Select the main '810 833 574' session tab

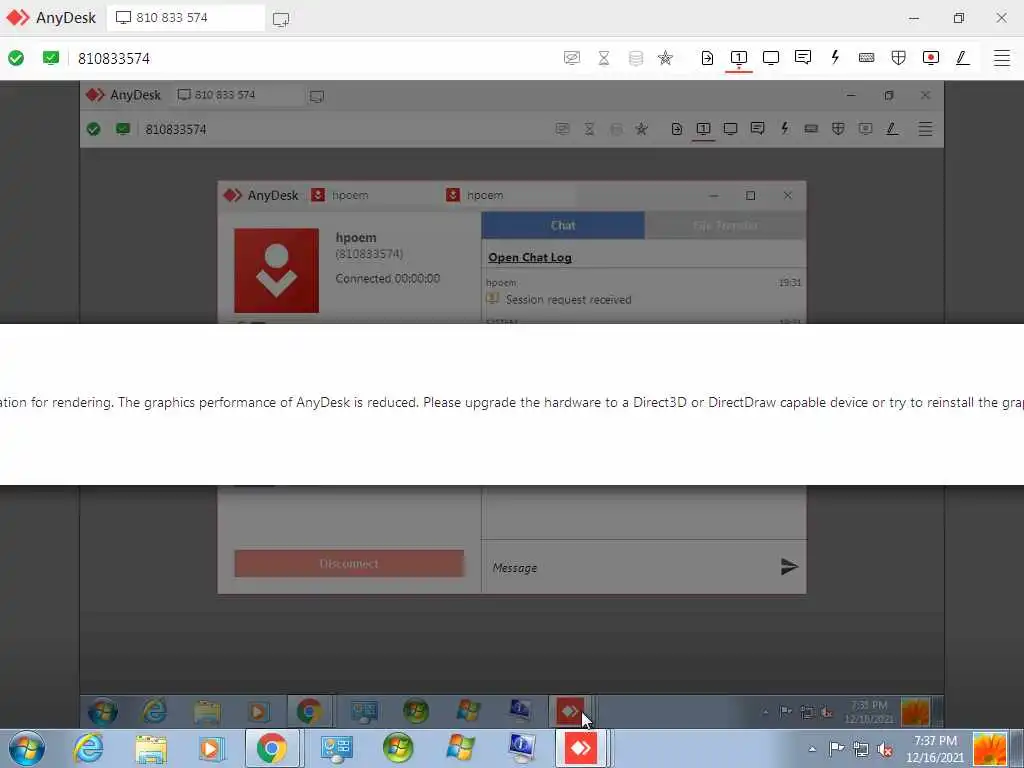pos(185,18)
